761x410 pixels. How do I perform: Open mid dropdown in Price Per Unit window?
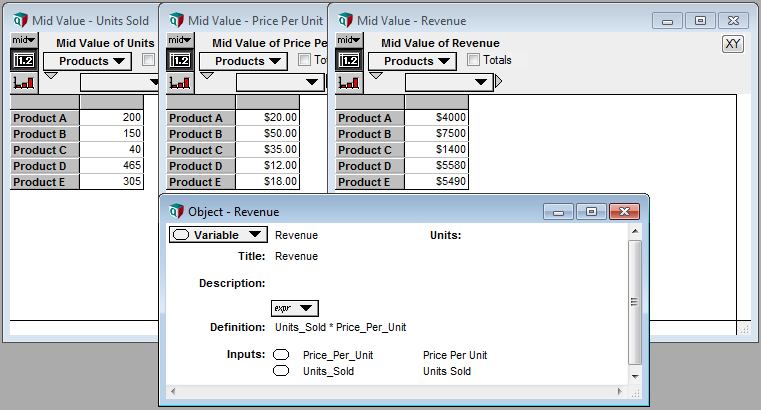click(180, 40)
